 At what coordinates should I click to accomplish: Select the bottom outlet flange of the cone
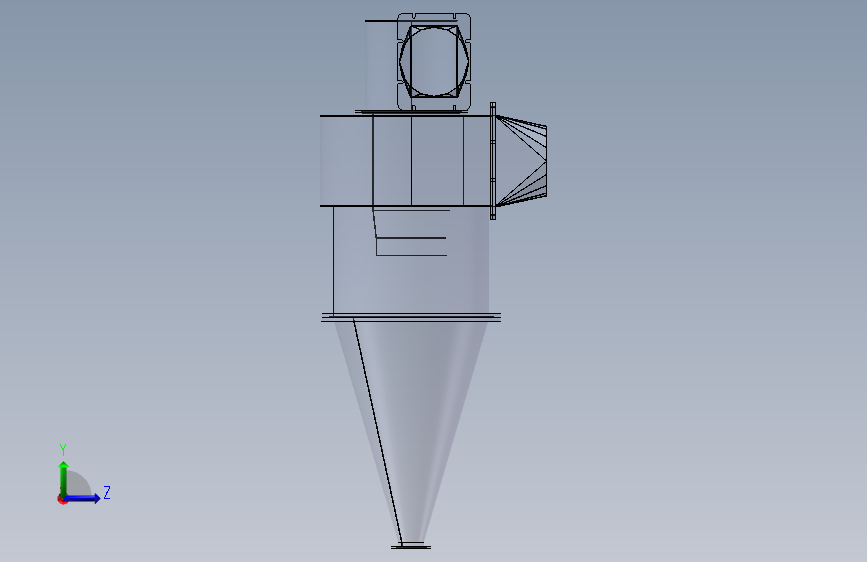pyautogui.click(x=411, y=547)
